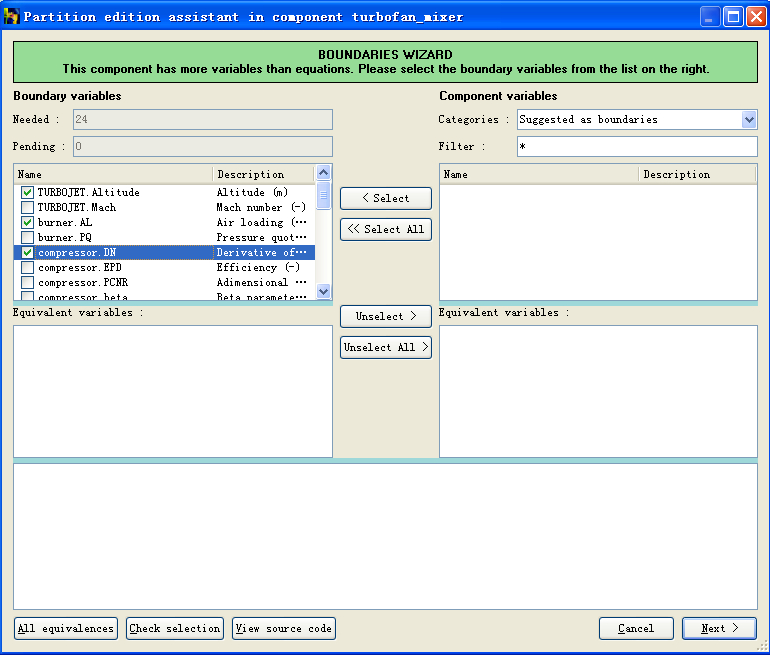Sort boundary list by Description column header
This screenshot has width=770, height=655.
tap(264, 174)
